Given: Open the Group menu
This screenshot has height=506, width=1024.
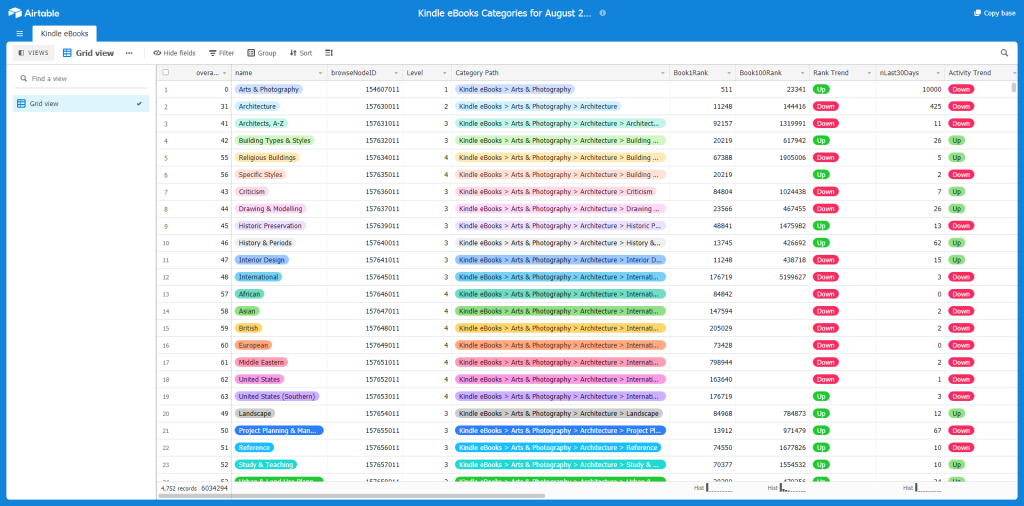Looking at the screenshot, I should [x=262, y=53].
